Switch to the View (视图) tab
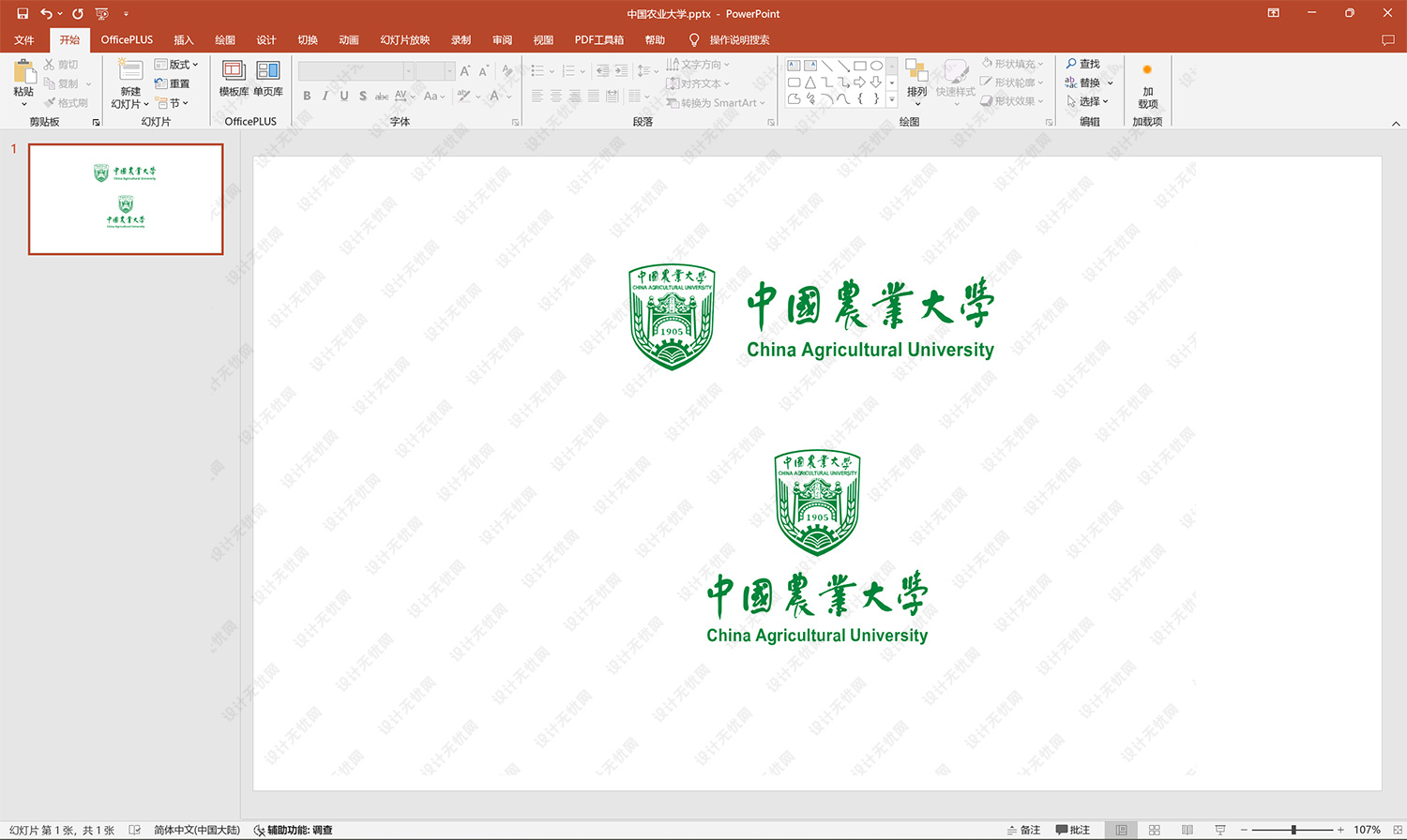Image resolution: width=1407 pixels, height=840 pixels. 543,39
